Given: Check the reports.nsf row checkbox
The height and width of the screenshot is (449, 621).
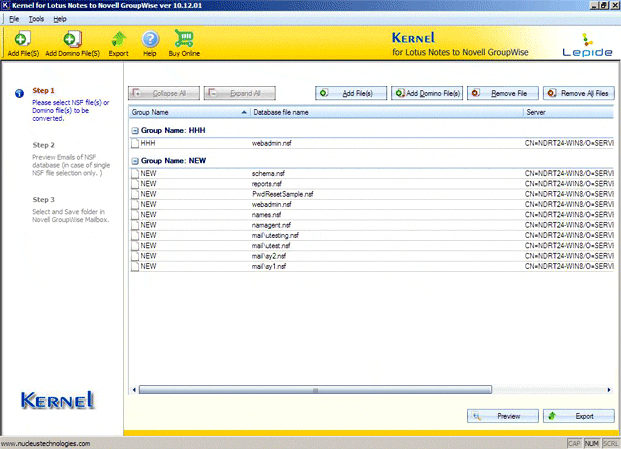Looking at the screenshot, I should pos(135,184).
